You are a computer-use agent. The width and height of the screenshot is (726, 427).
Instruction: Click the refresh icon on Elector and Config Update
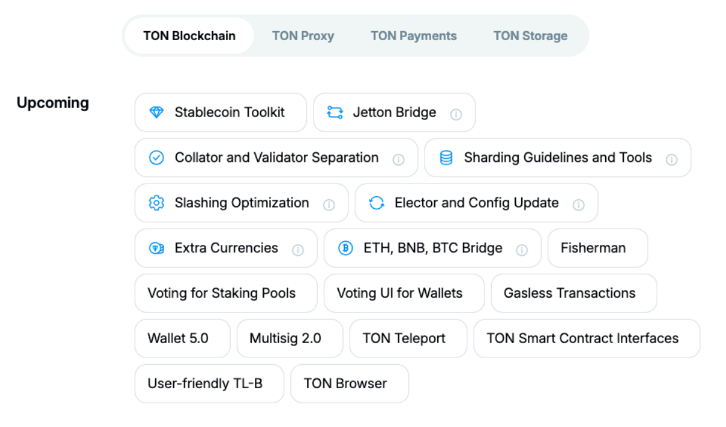click(x=376, y=203)
